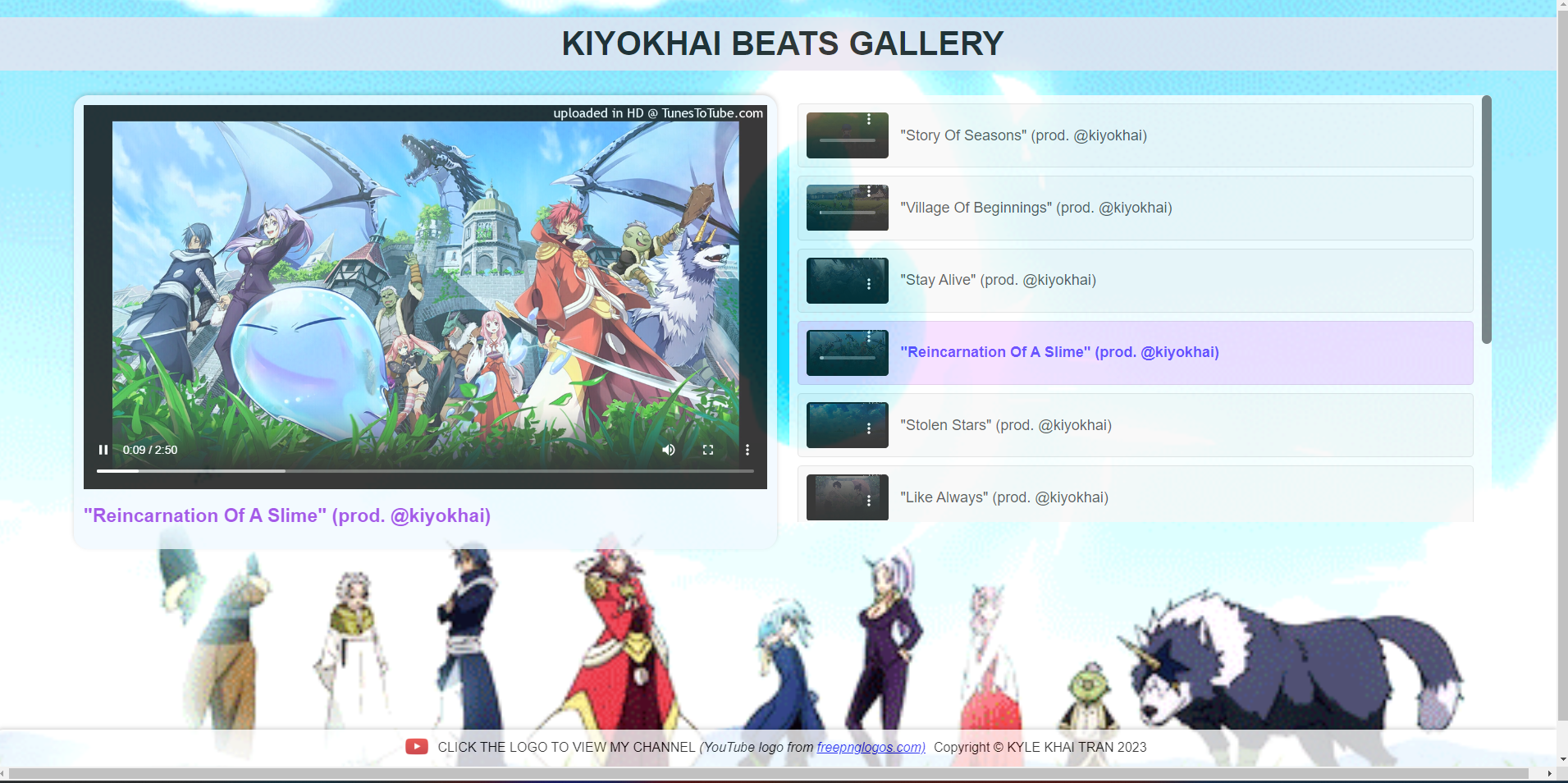Play "Stolen Stars" track

pyautogui.click(x=1135, y=425)
